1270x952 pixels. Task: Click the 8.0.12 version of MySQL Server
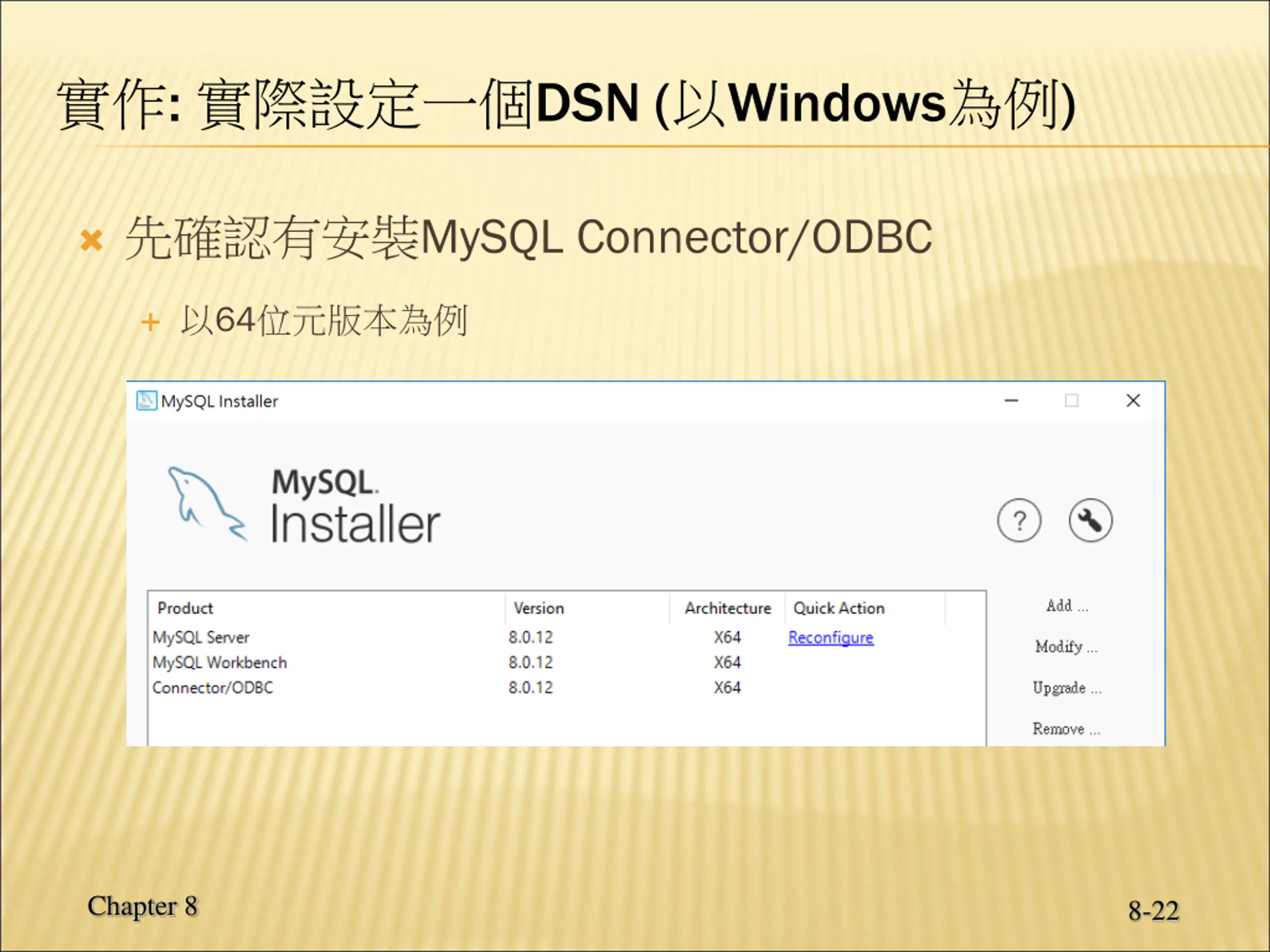530,638
